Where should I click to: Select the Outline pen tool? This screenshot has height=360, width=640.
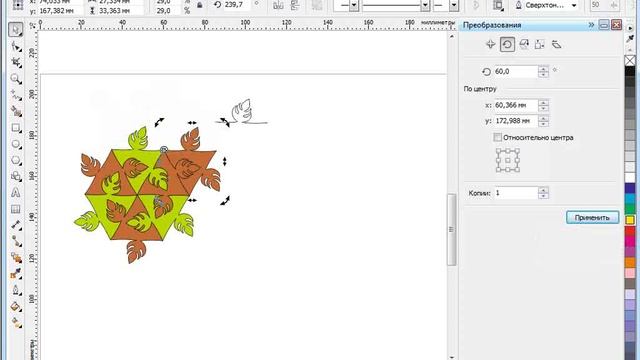tap(16, 290)
